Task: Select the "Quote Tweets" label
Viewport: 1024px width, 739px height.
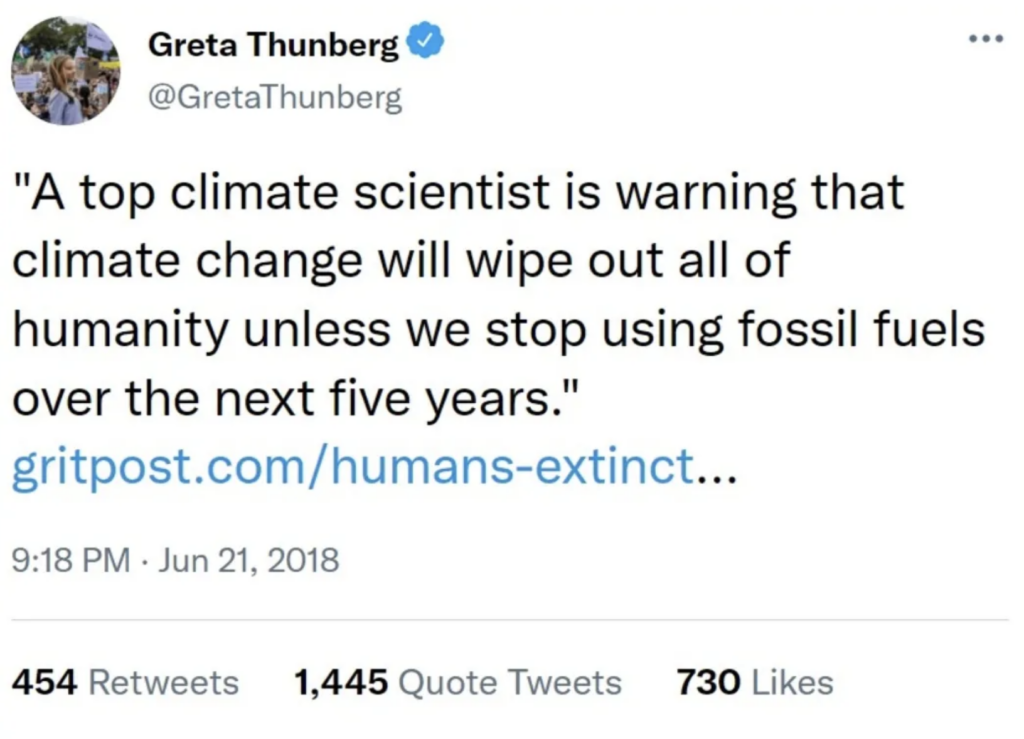Action: [509, 683]
